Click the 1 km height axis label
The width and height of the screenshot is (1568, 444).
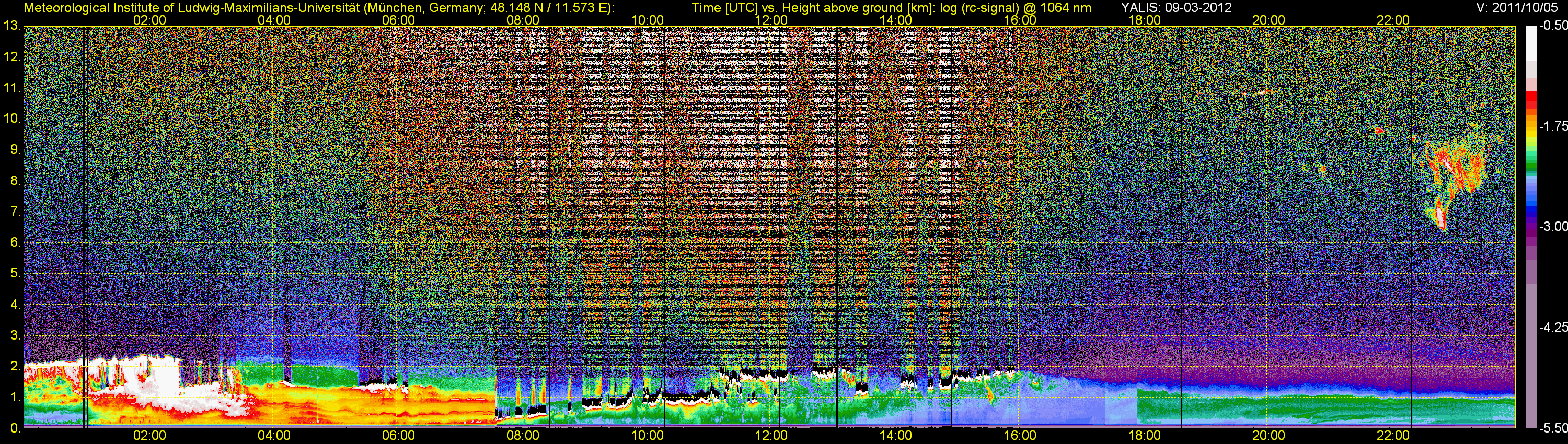[15, 398]
